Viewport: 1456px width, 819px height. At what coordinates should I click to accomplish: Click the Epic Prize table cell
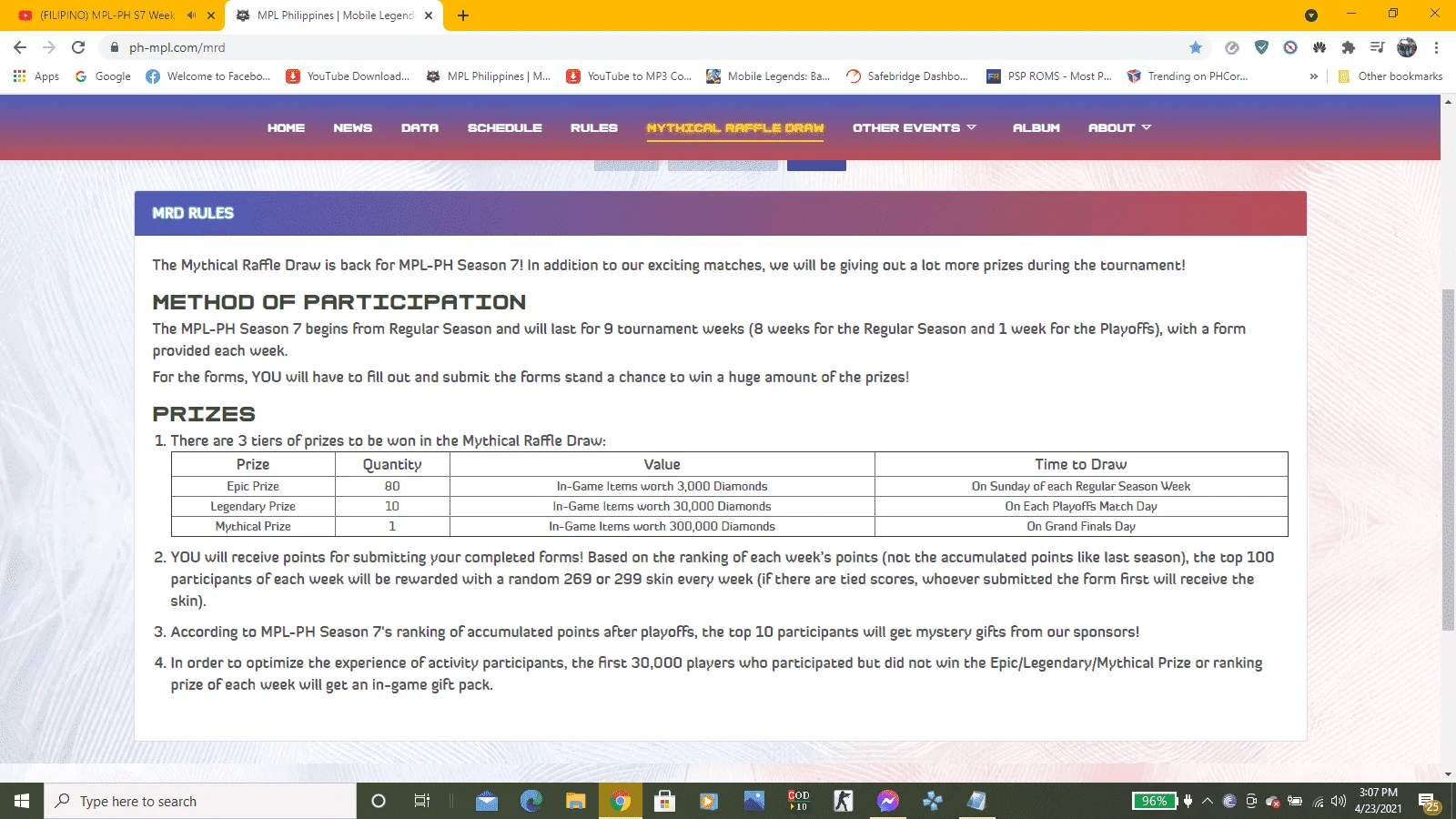[253, 487]
